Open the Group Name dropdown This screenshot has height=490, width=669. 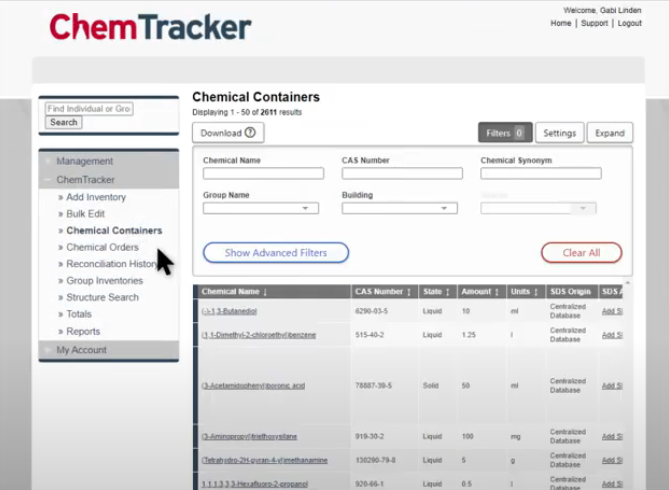(x=261, y=209)
